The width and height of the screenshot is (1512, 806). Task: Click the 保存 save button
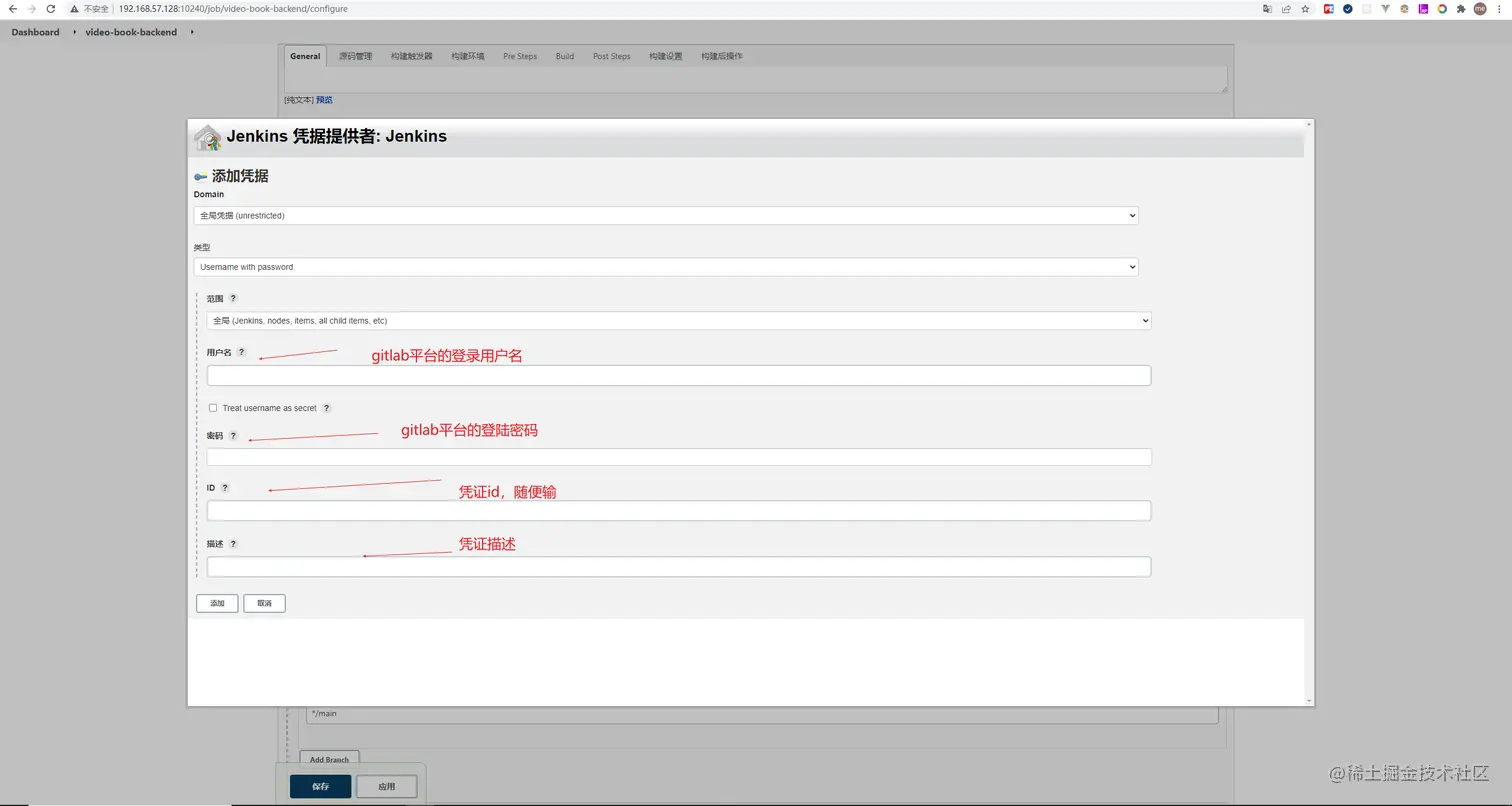[320, 786]
